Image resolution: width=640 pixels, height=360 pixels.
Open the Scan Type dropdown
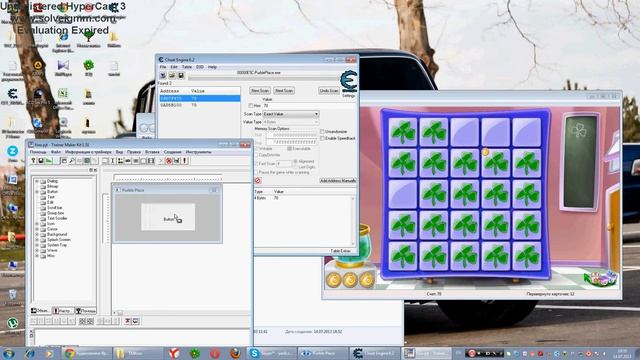tap(291, 114)
